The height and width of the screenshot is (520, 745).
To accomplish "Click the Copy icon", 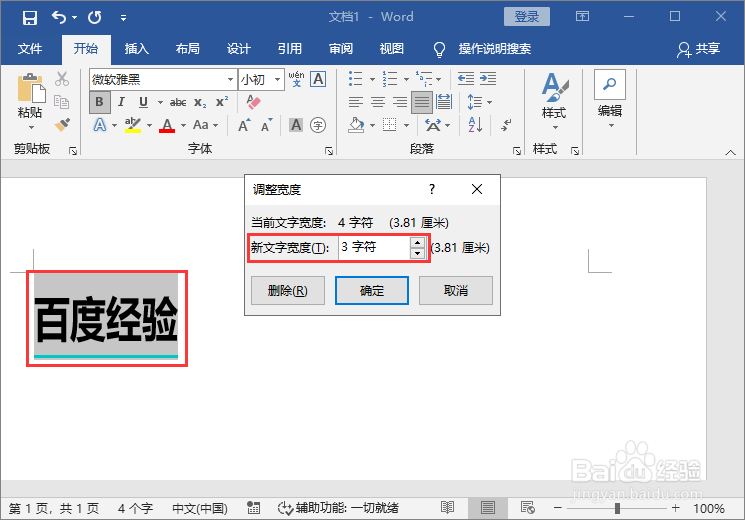I will pyautogui.click(x=62, y=102).
